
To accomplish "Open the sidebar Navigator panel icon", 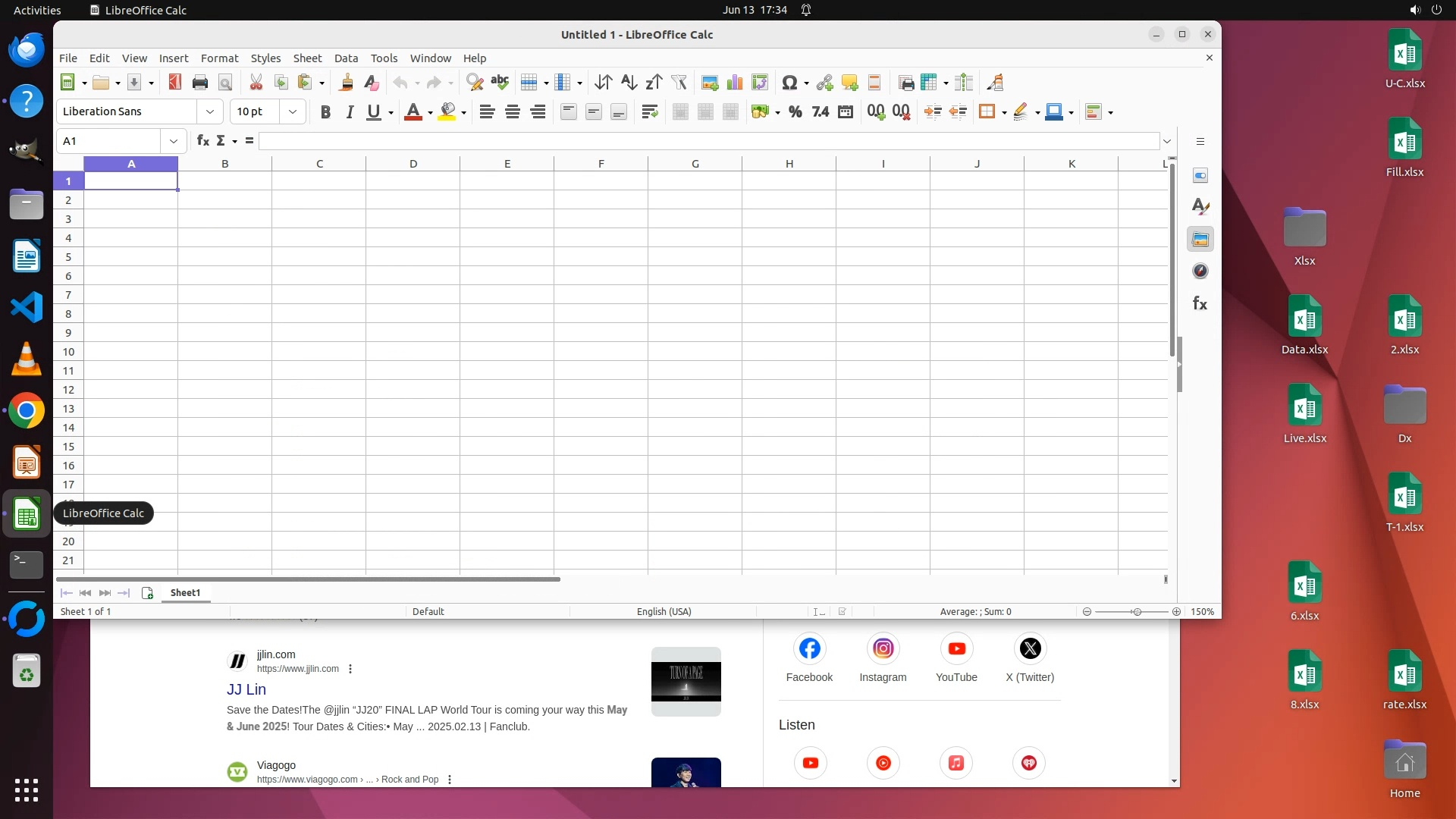I will [x=1200, y=271].
